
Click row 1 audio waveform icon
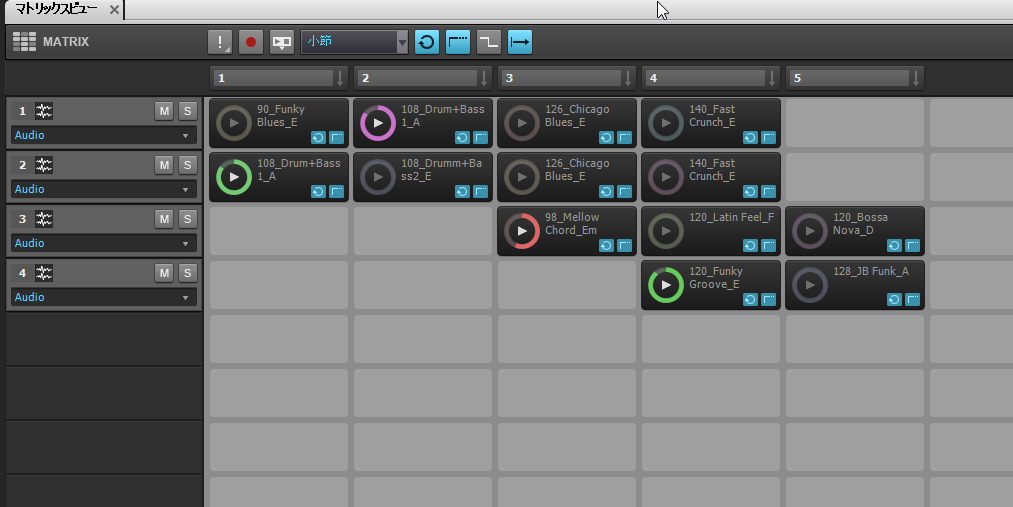coord(44,111)
